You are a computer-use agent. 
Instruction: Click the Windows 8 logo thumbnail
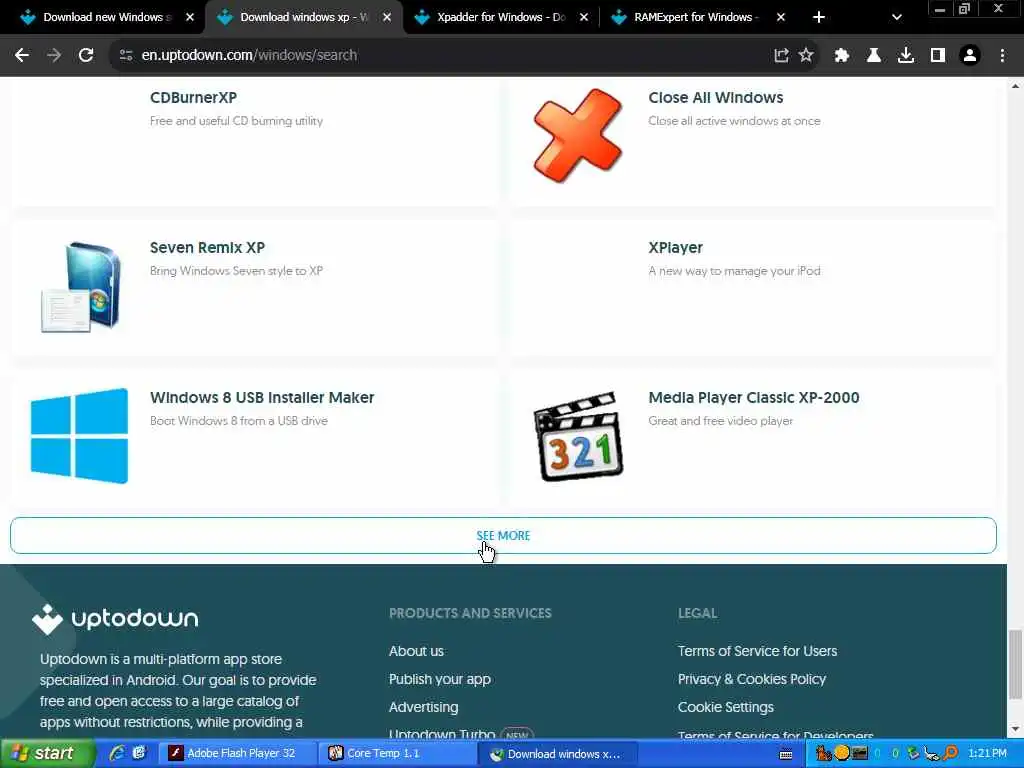[x=79, y=436]
